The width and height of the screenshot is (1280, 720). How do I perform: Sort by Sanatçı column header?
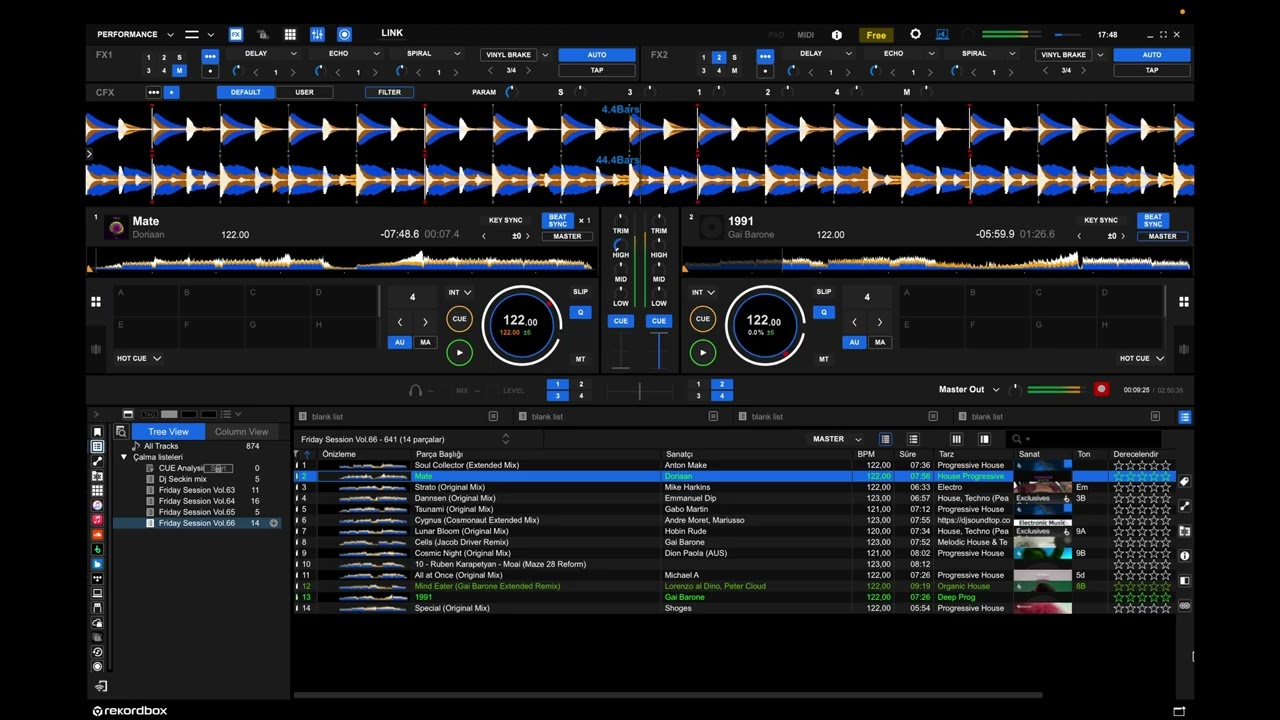pos(680,454)
